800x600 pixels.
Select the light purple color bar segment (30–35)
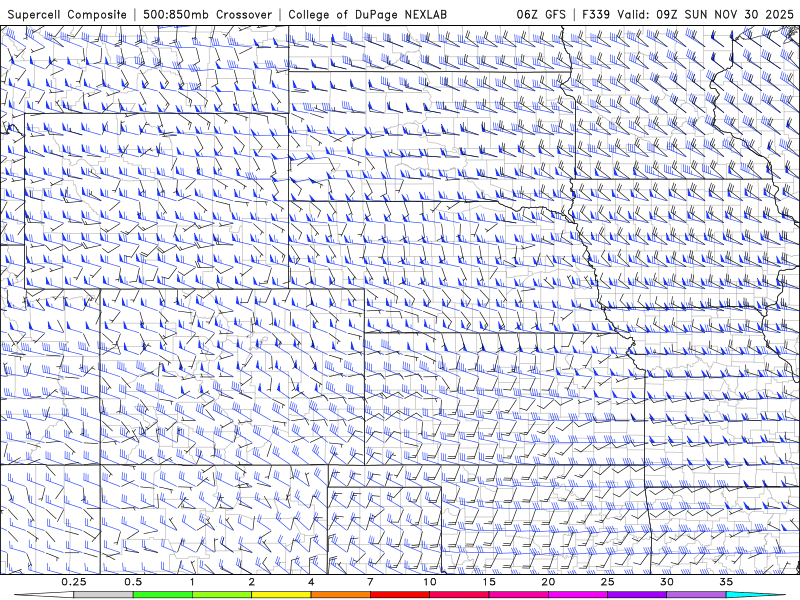coord(696,595)
